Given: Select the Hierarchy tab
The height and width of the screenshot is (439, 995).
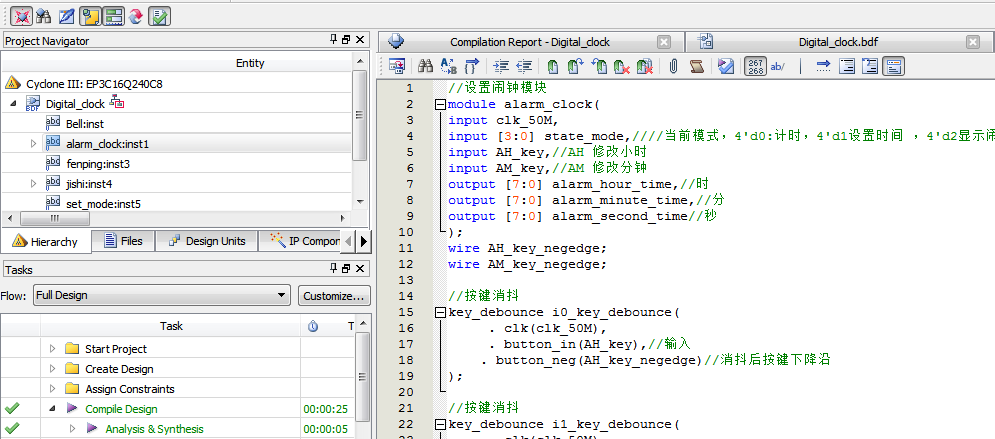Looking at the screenshot, I should click(46, 242).
